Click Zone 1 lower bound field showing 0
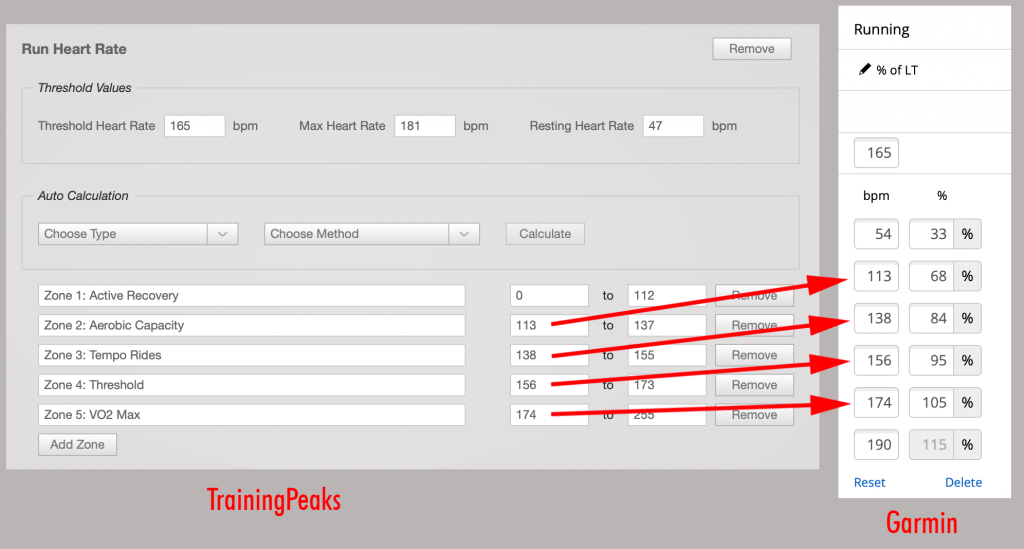1024x549 pixels. (x=549, y=296)
